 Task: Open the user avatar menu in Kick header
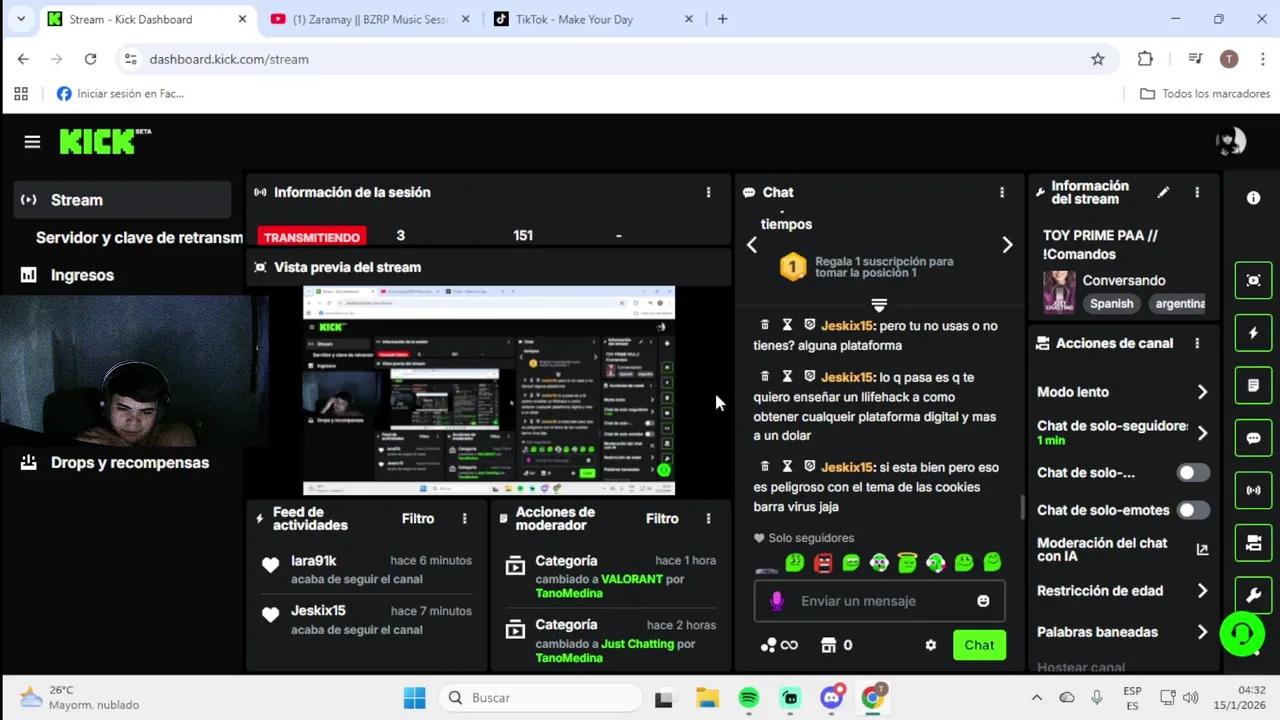point(1231,141)
